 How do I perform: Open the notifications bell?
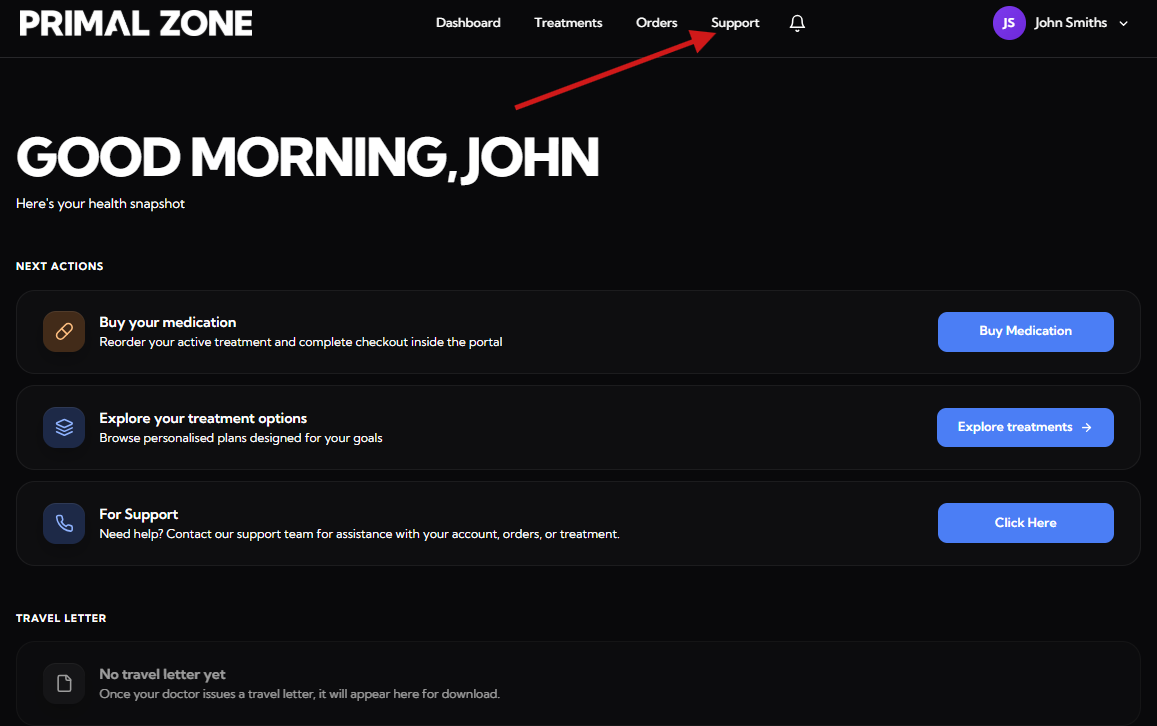[797, 23]
